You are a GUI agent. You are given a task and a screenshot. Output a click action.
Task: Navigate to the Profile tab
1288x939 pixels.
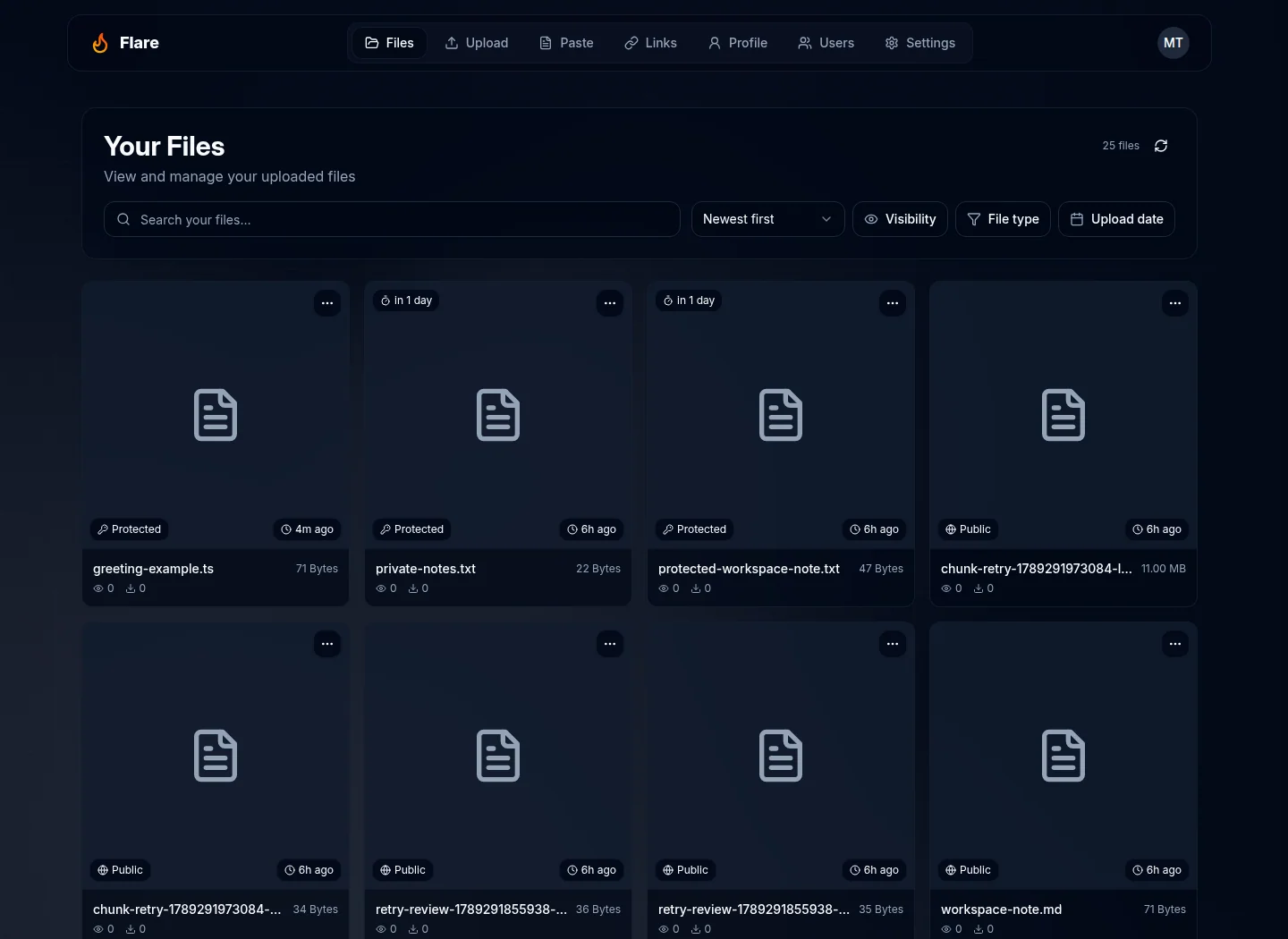pos(738,43)
